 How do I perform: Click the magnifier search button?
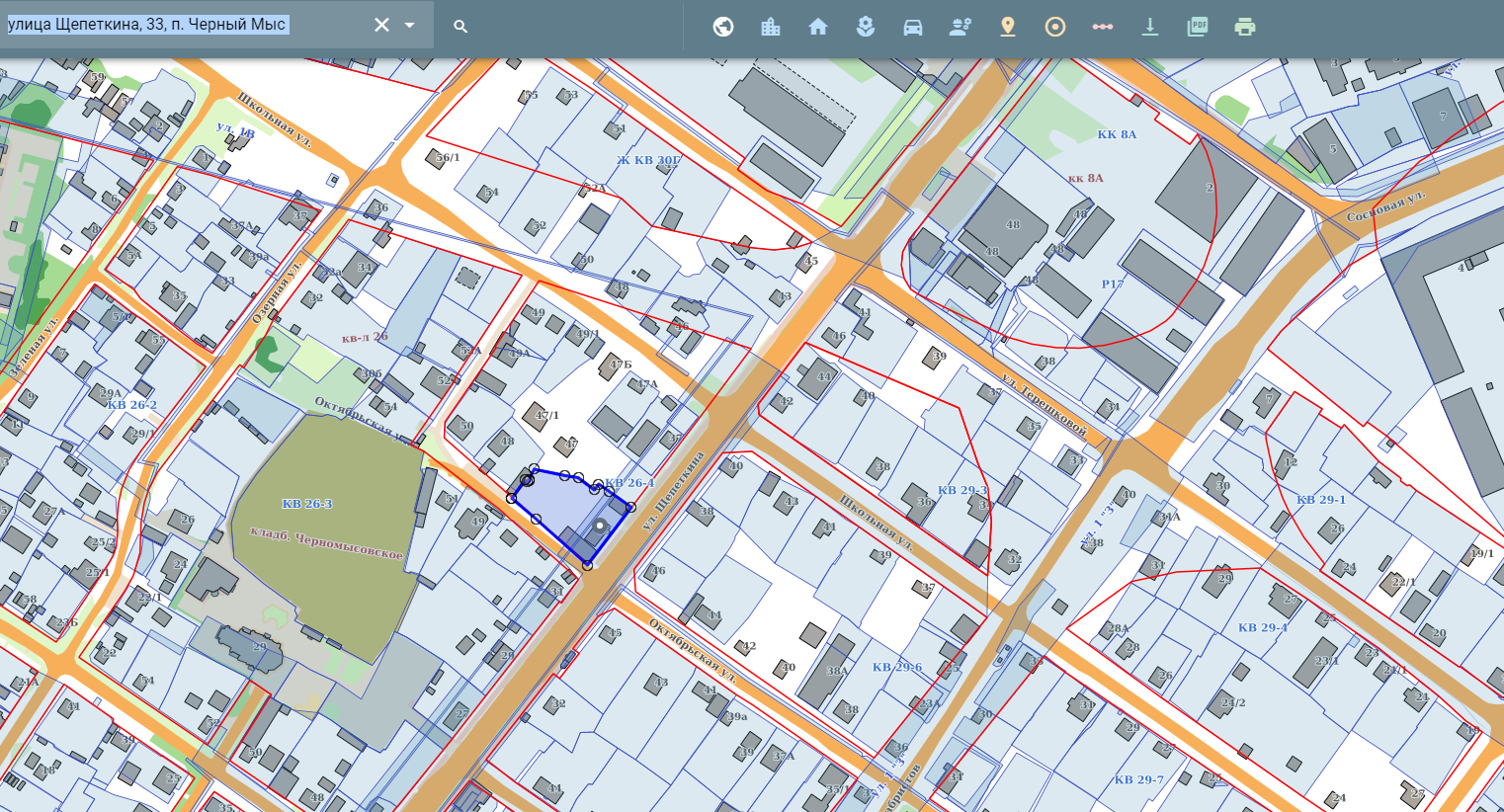pos(460,27)
